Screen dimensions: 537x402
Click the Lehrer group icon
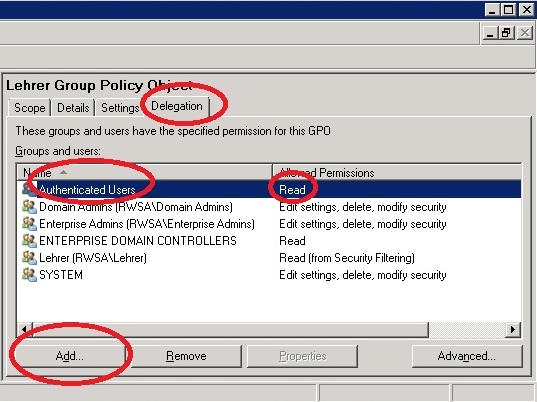pyautogui.click(x=29, y=258)
